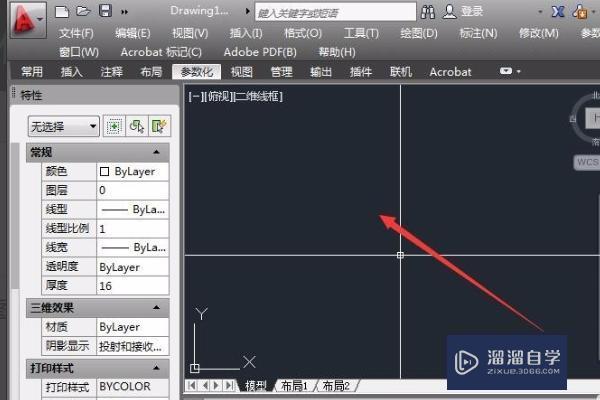Expand more quick access toolbar commands
Image resolution: width=600 pixels, height=400 pixels.
[x=124, y=12]
